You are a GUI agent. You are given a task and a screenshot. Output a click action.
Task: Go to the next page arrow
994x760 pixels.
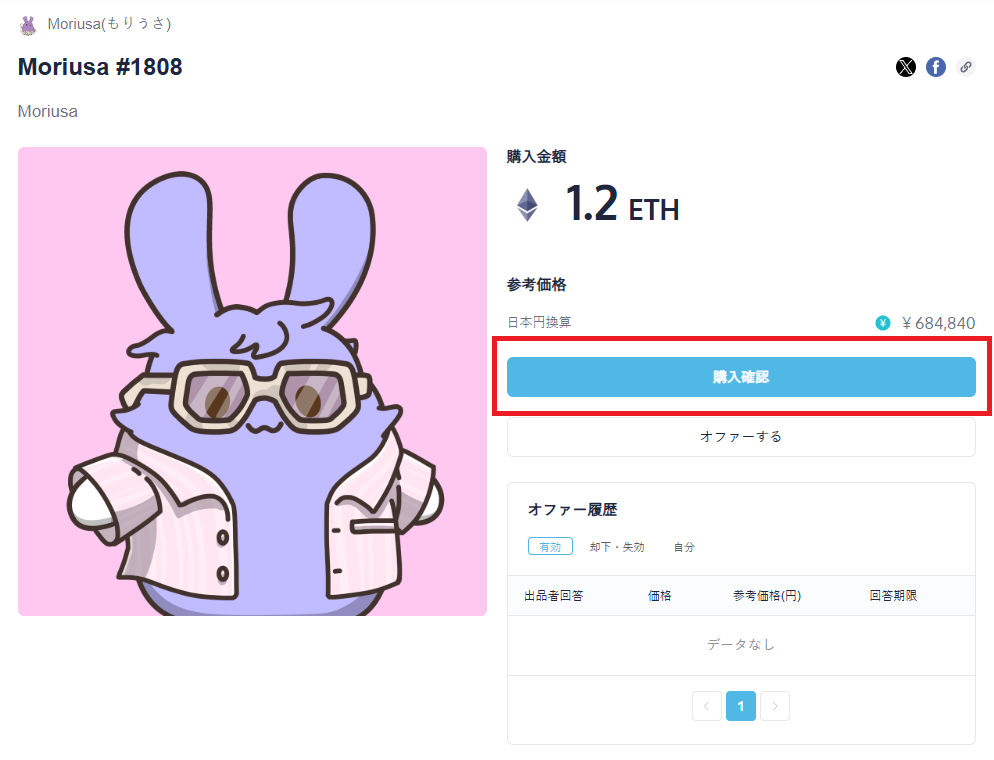(x=775, y=706)
